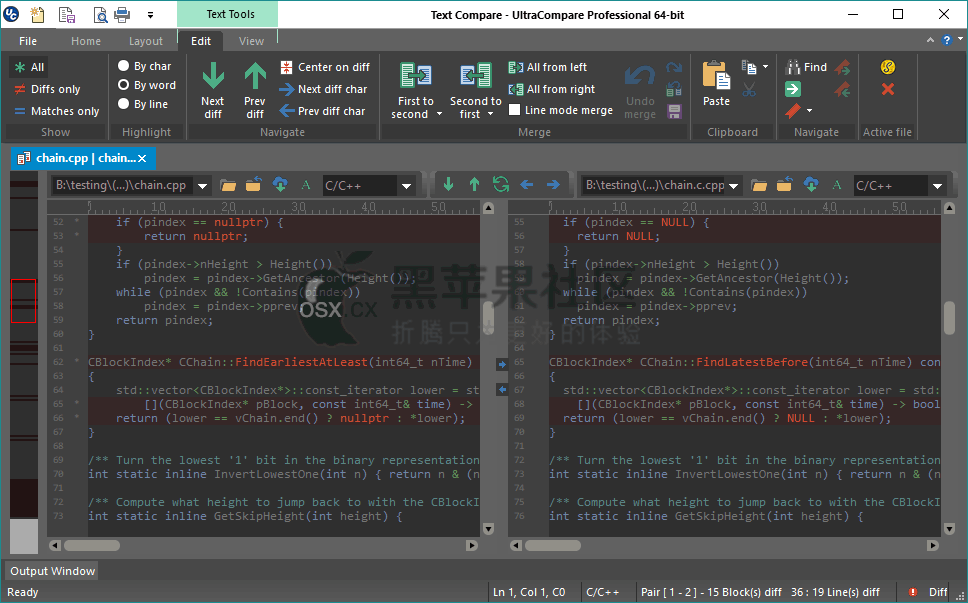The image size is (968, 603).
Task: Open file with right pane folder icon
Action: click(x=759, y=185)
